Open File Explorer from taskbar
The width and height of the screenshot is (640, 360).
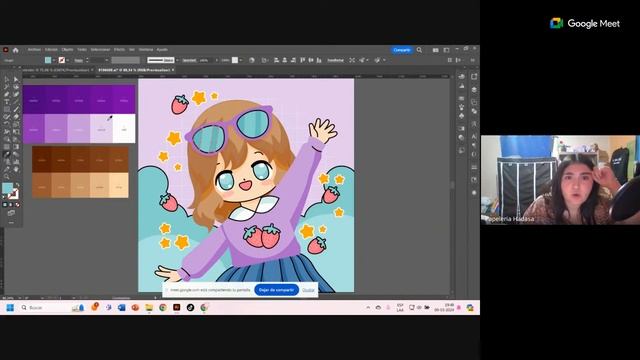[x=149, y=307]
